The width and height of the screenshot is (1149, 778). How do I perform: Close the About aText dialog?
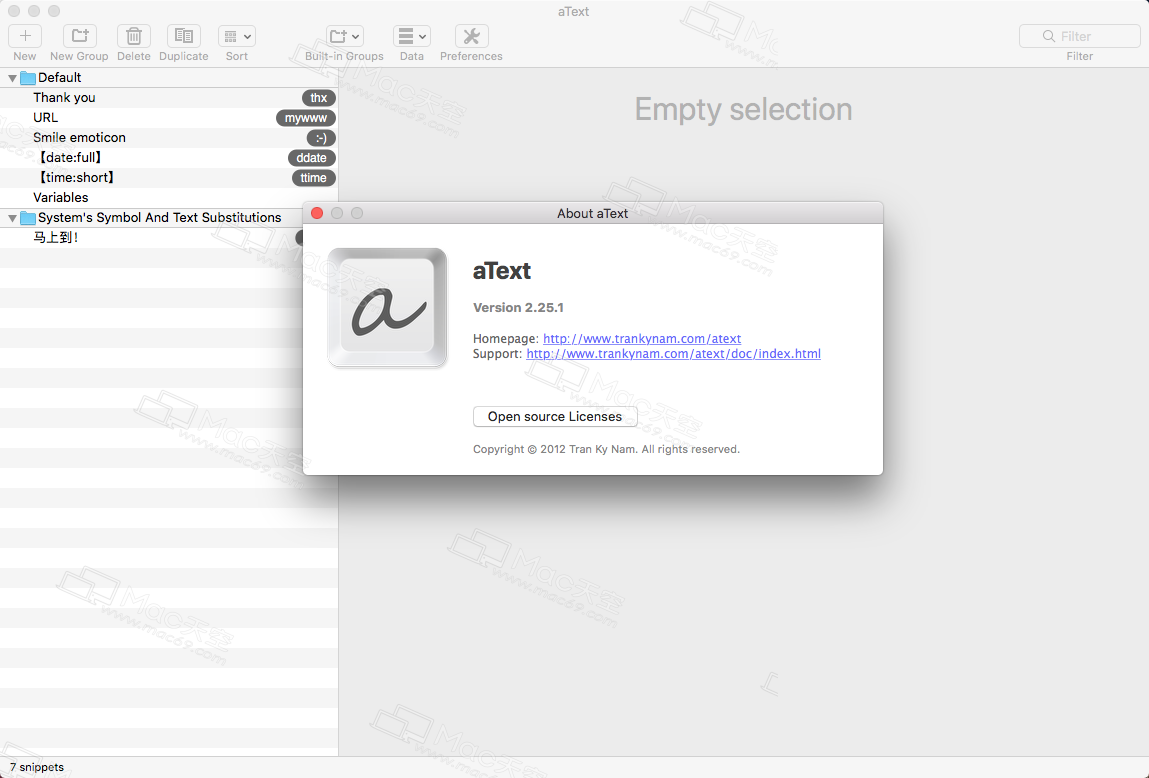(x=317, y=213)
